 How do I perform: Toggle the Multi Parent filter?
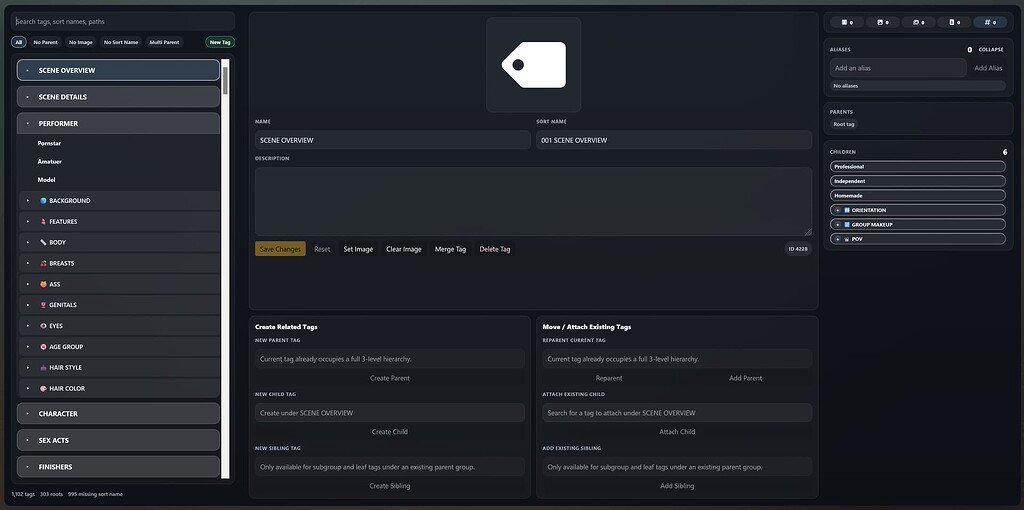[x=164, y=42]
